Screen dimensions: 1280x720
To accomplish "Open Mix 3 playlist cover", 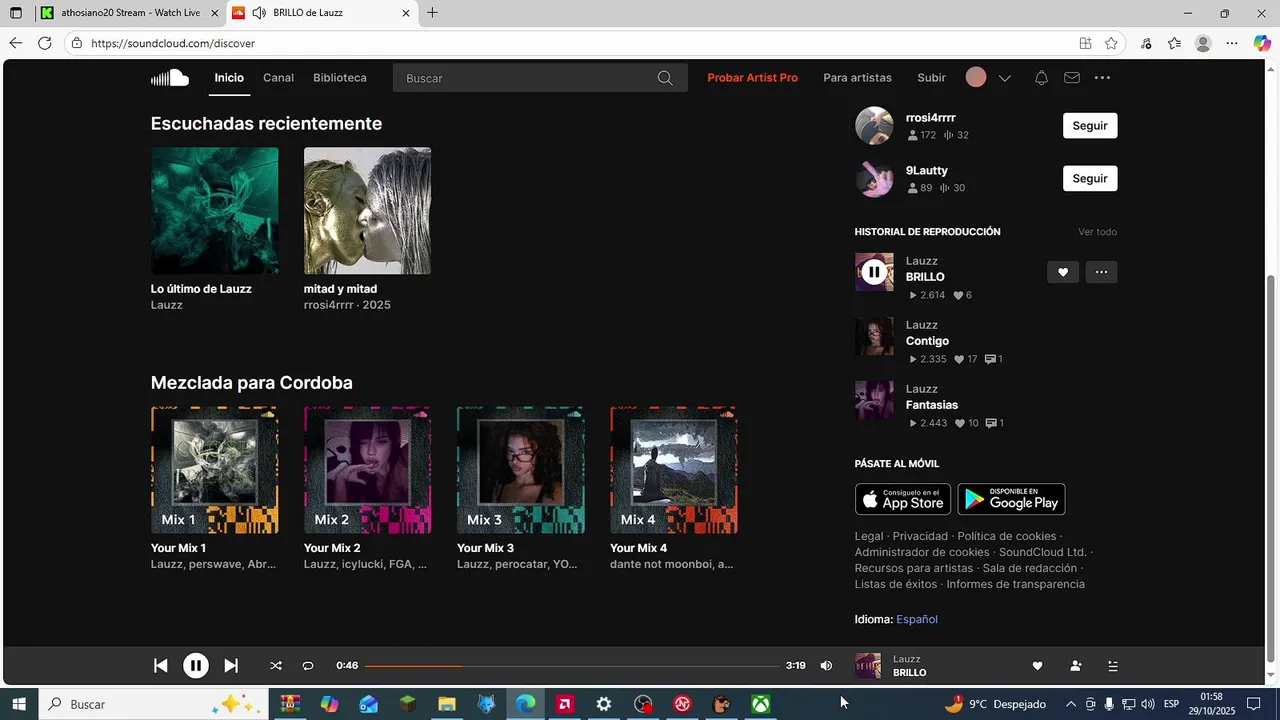I will (521, 470).
